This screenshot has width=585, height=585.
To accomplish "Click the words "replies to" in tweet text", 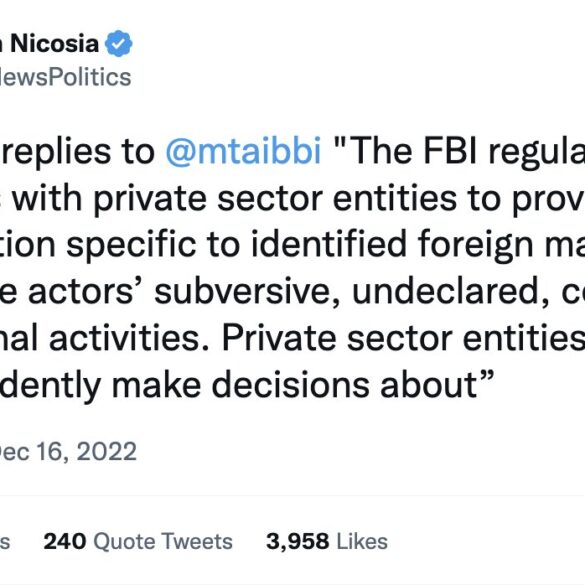I will click(78, 151).
